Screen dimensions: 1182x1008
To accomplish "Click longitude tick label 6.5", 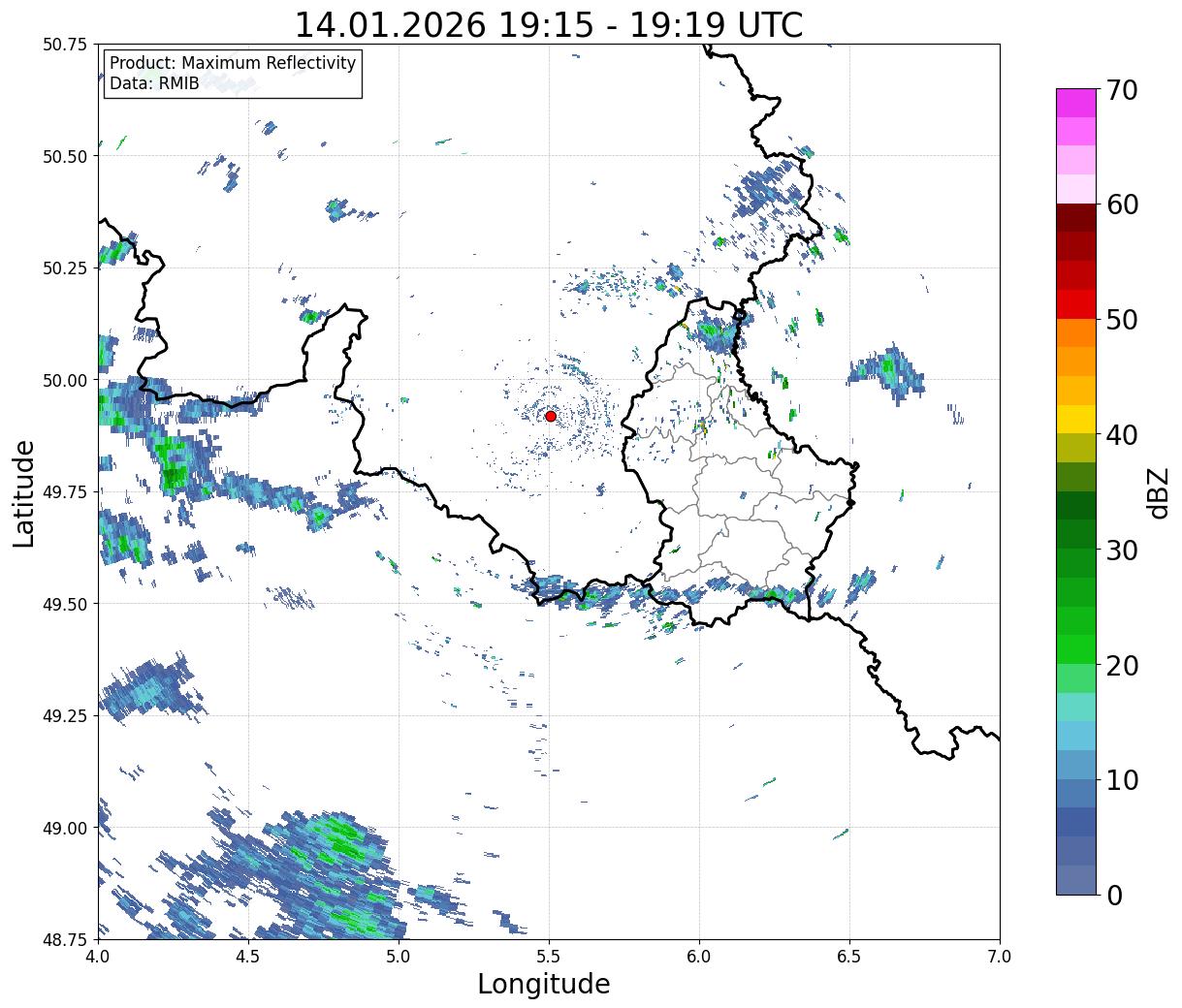I will [849, 957].
